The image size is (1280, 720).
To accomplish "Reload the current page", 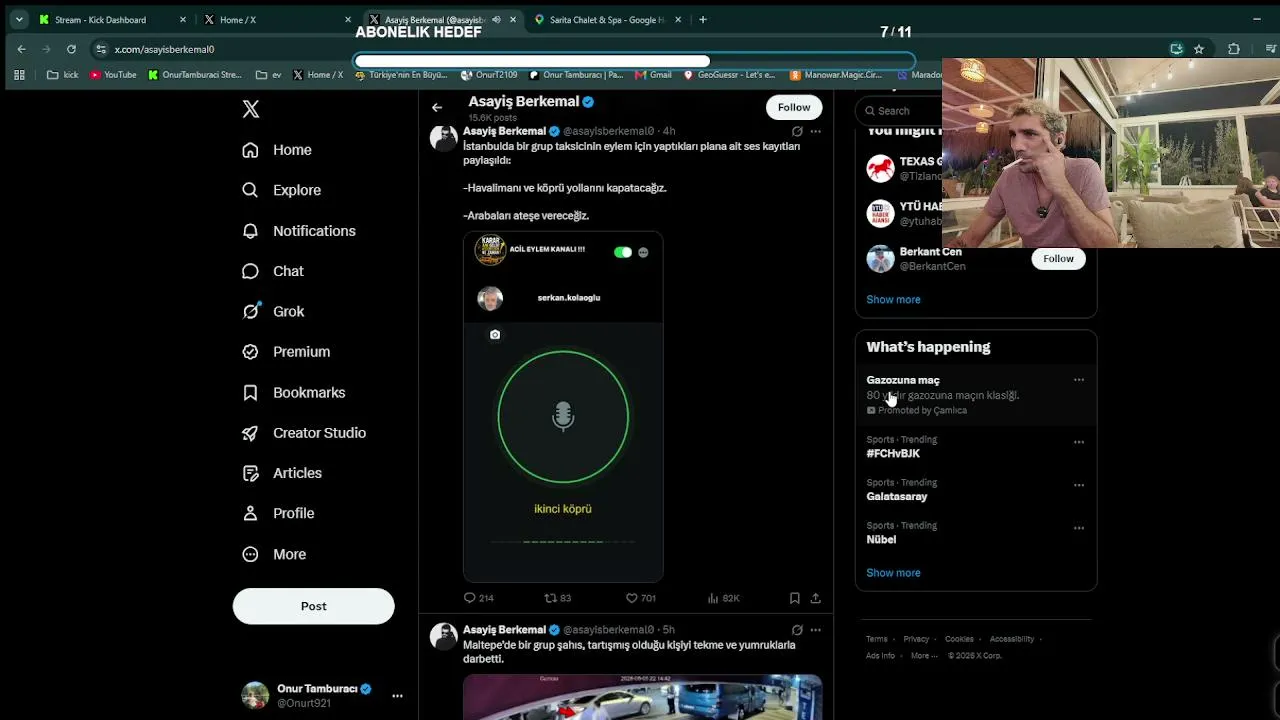I will coord(71,49).
